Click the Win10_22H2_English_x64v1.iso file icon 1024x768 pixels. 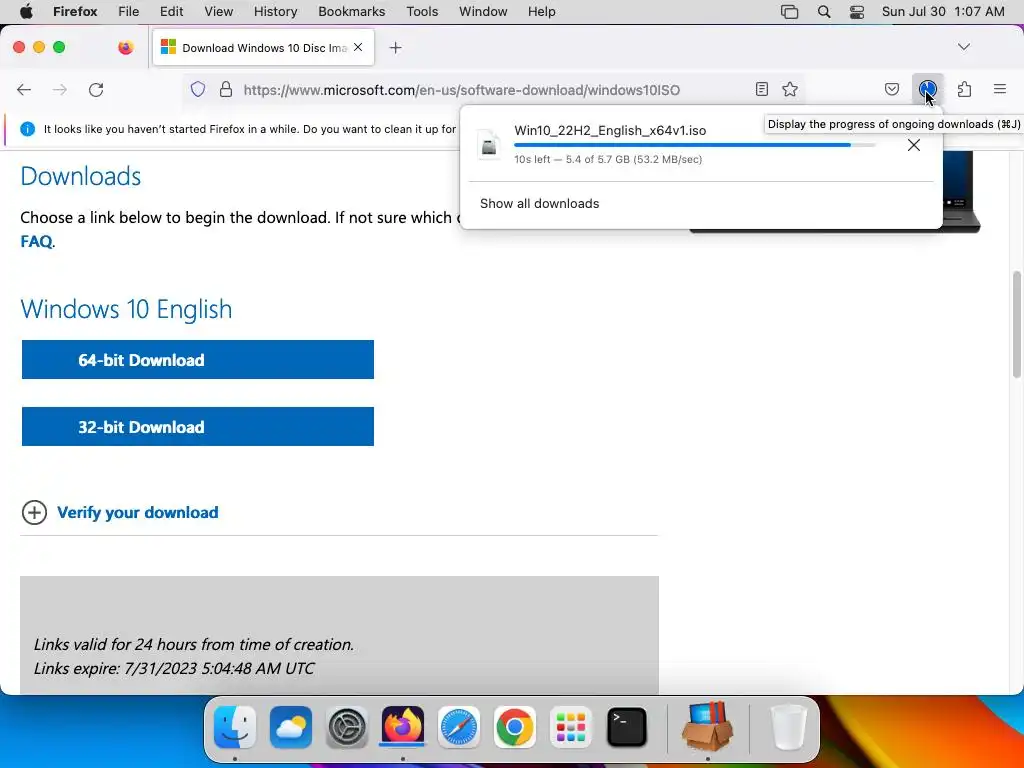(489, 145)
